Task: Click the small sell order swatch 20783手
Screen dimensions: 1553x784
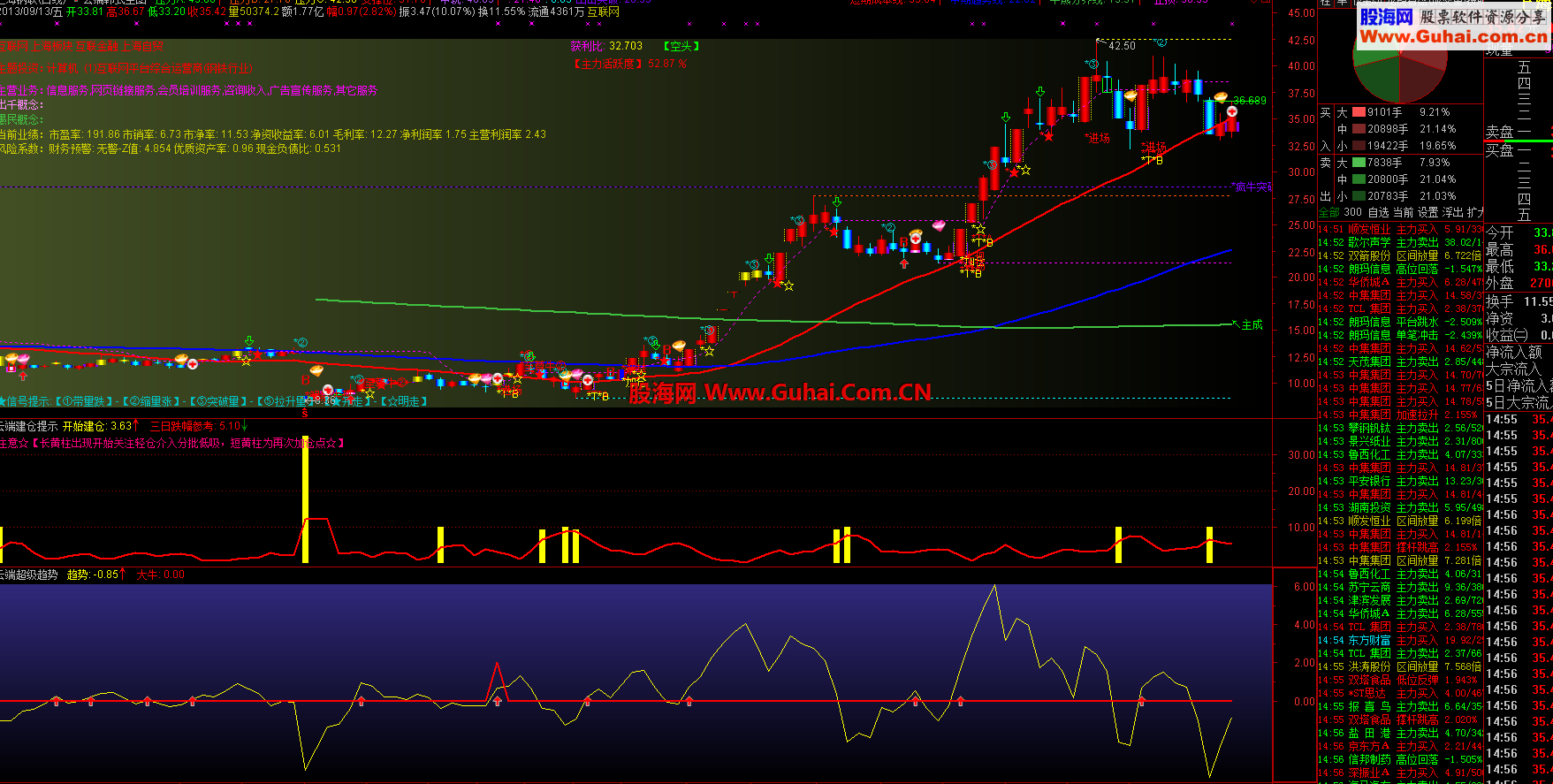Action: (x=1359, y=196)
